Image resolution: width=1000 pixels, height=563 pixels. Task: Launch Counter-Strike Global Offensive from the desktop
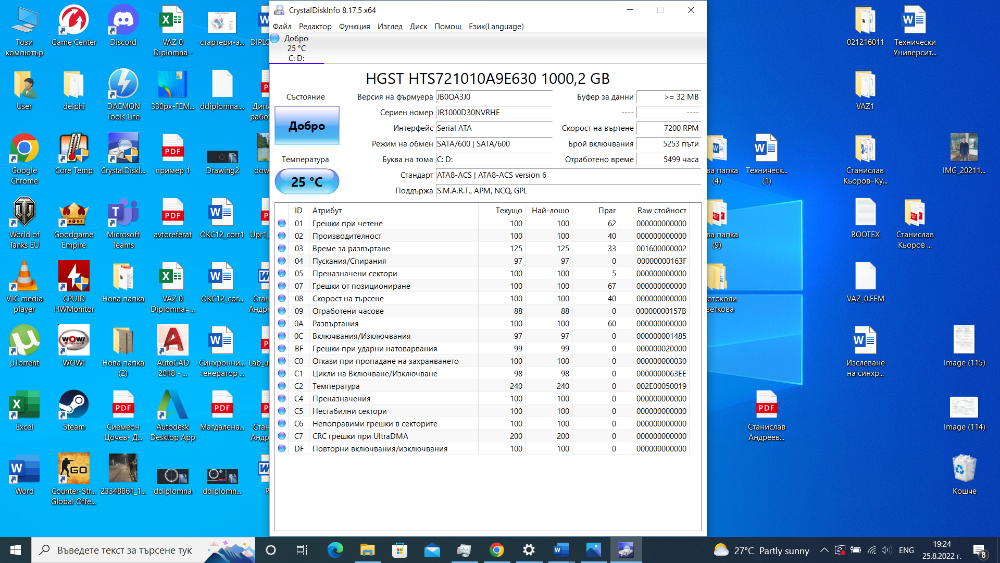click(74, 479)
